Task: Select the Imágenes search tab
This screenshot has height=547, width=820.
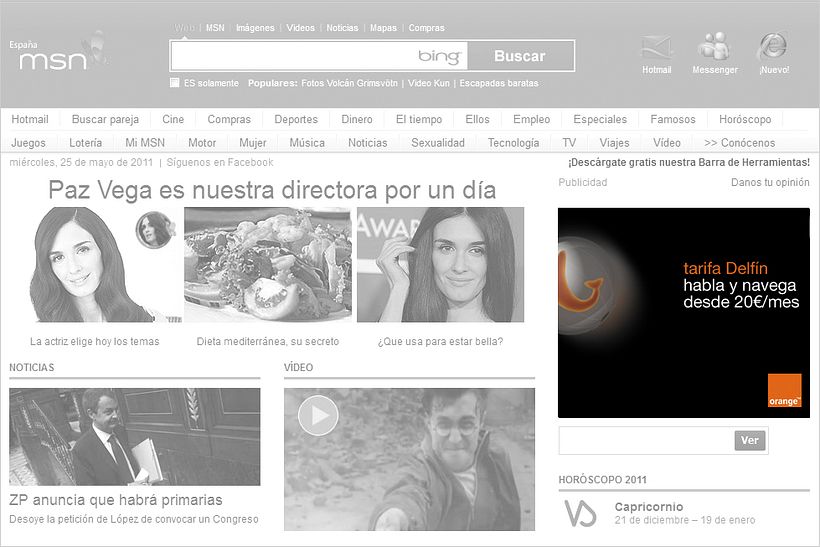Action: click(x=255, y=28)
